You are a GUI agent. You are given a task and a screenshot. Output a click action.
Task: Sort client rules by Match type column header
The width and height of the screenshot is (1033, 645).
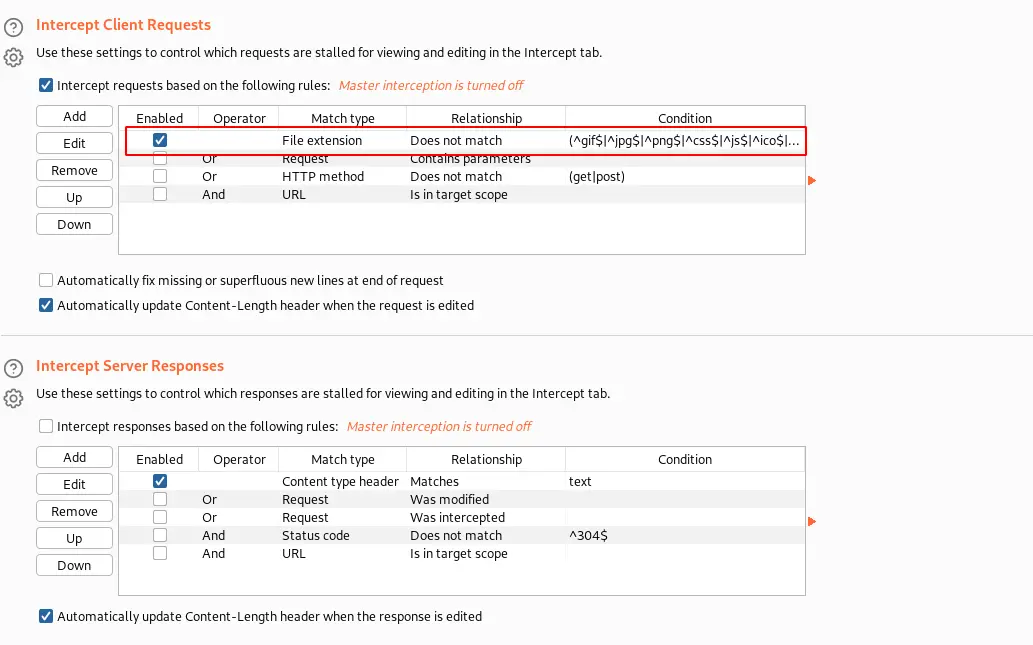point(342,118)
